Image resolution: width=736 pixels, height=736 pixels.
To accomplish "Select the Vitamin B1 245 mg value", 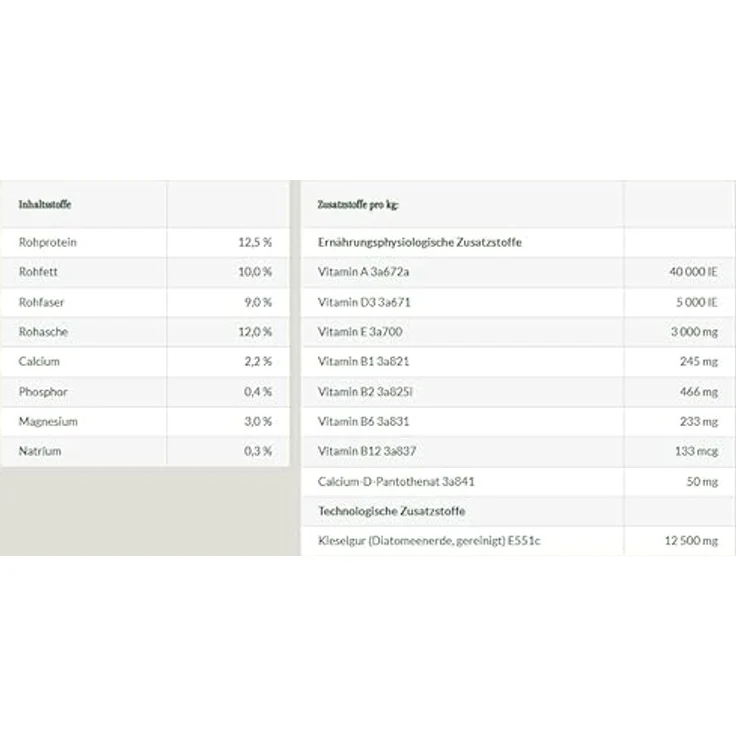I will [699, 361].
